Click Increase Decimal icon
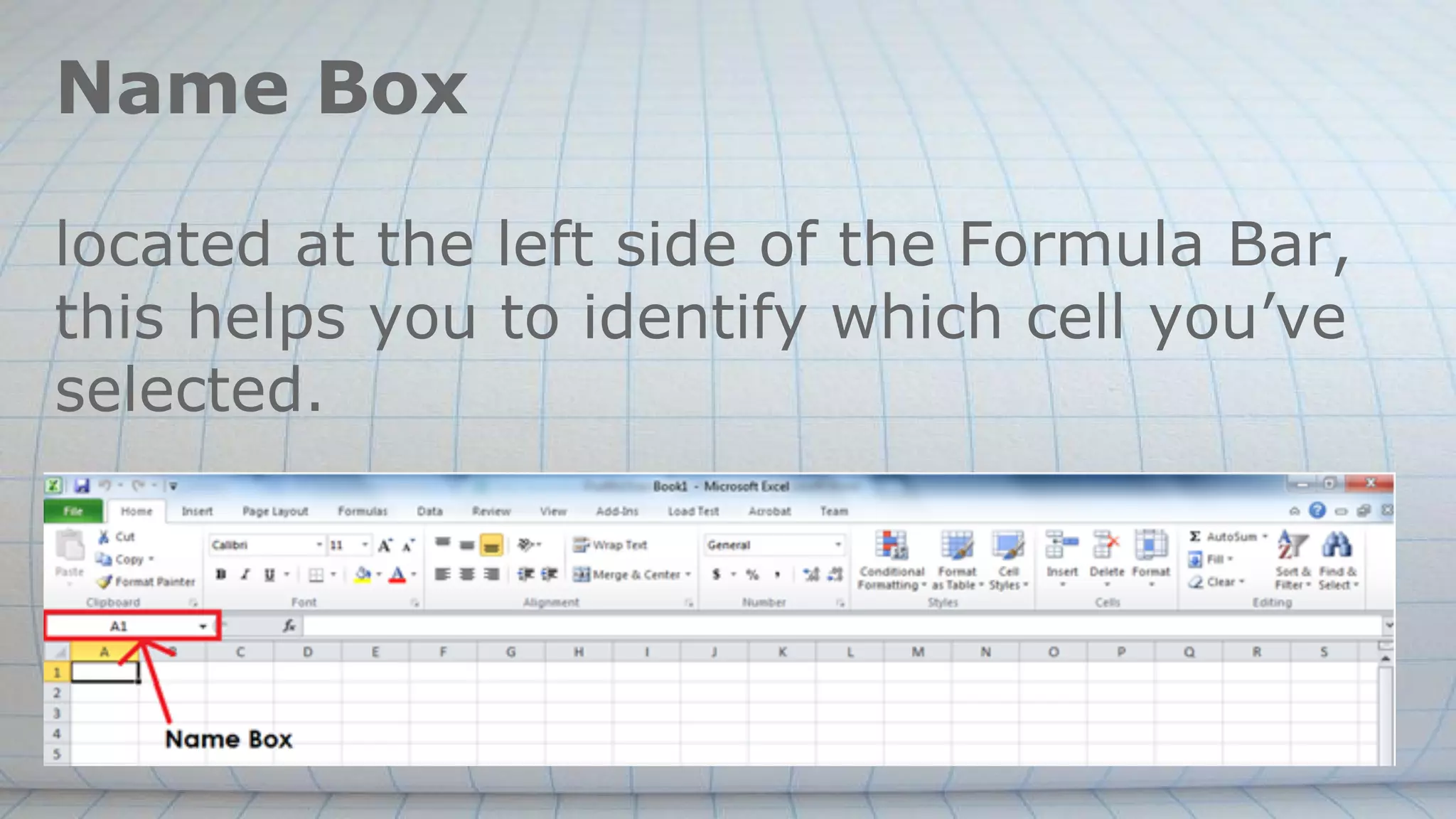 coord(811,574)
